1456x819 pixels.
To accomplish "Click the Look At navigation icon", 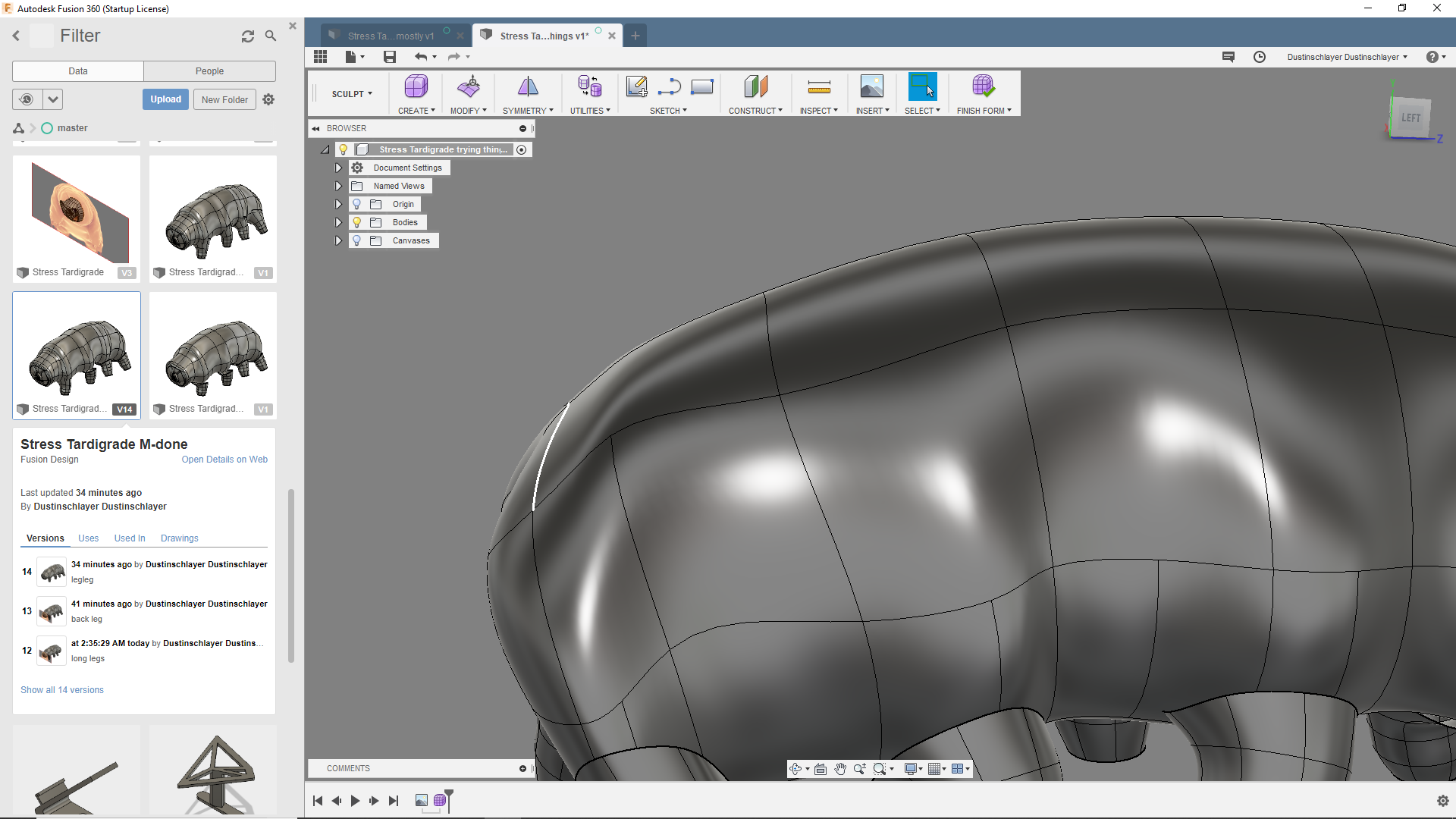I will pyautogui.click(x=821, y=769).
